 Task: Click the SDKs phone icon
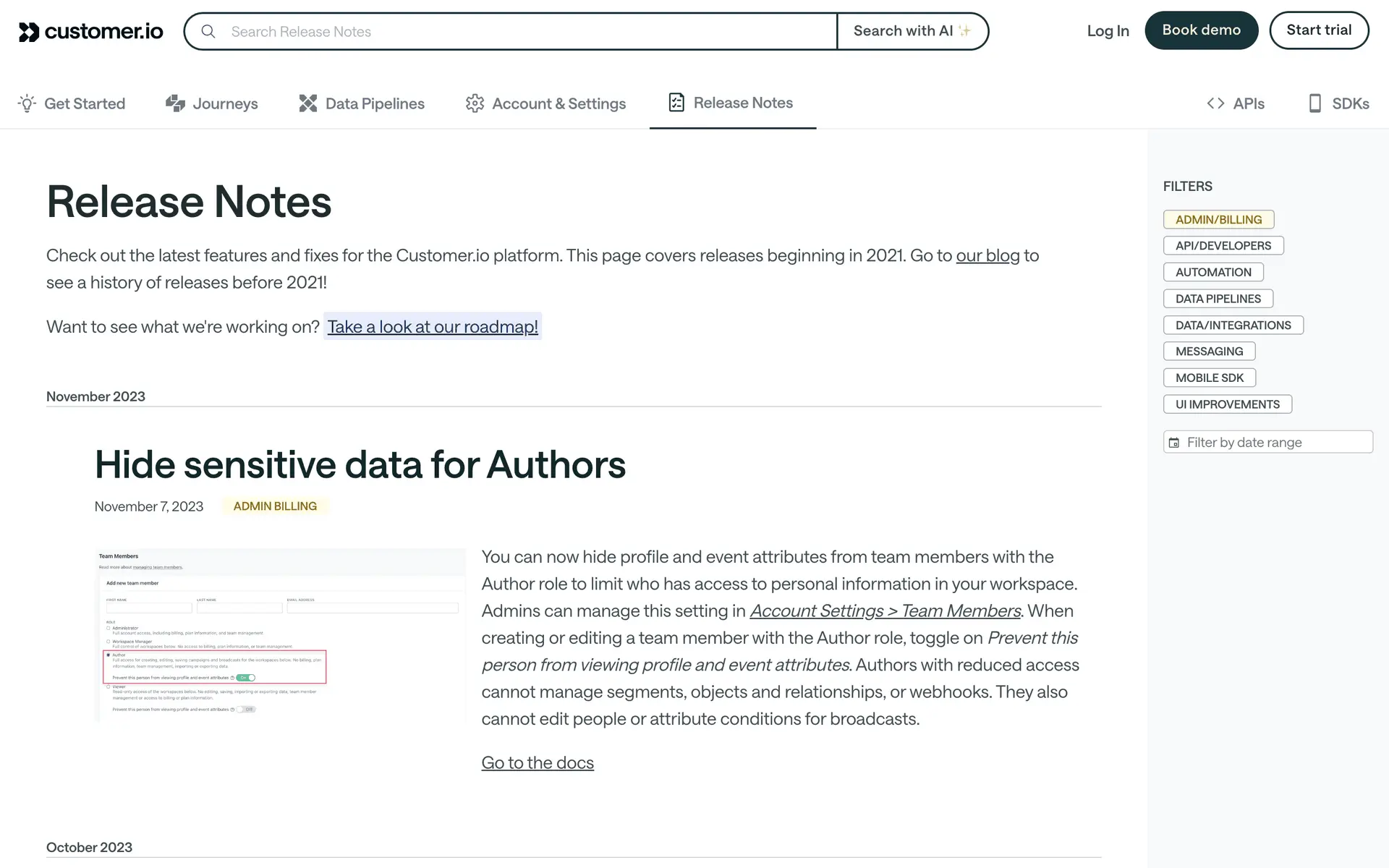[1314, 103]
